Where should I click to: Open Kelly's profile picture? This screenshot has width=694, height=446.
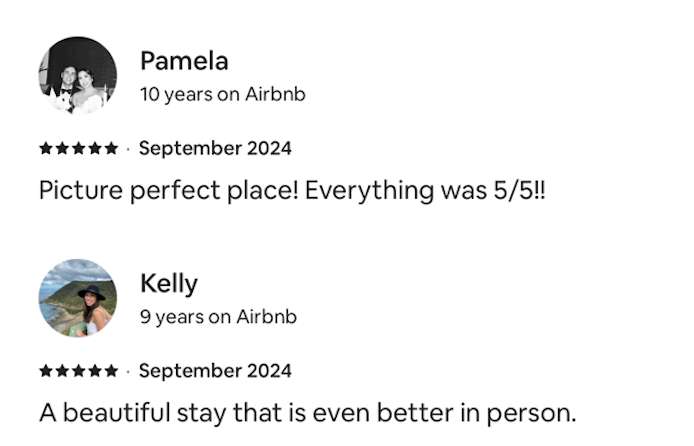coord(77,298)
